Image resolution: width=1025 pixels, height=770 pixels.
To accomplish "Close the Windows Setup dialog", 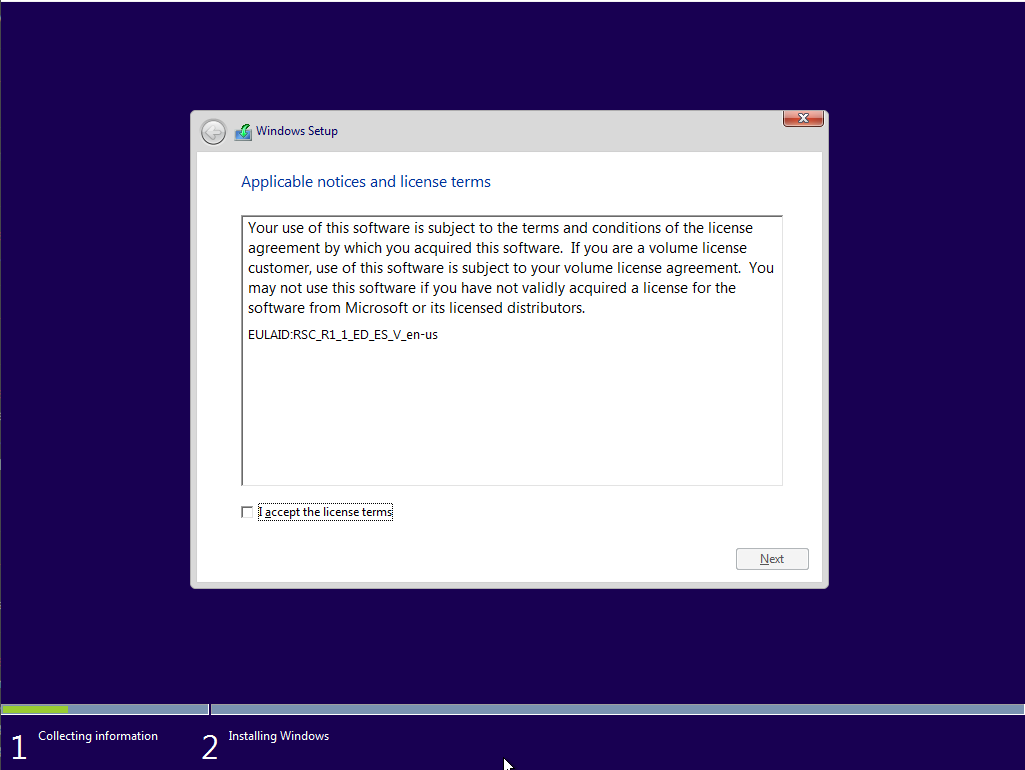I will click(803, 118).
